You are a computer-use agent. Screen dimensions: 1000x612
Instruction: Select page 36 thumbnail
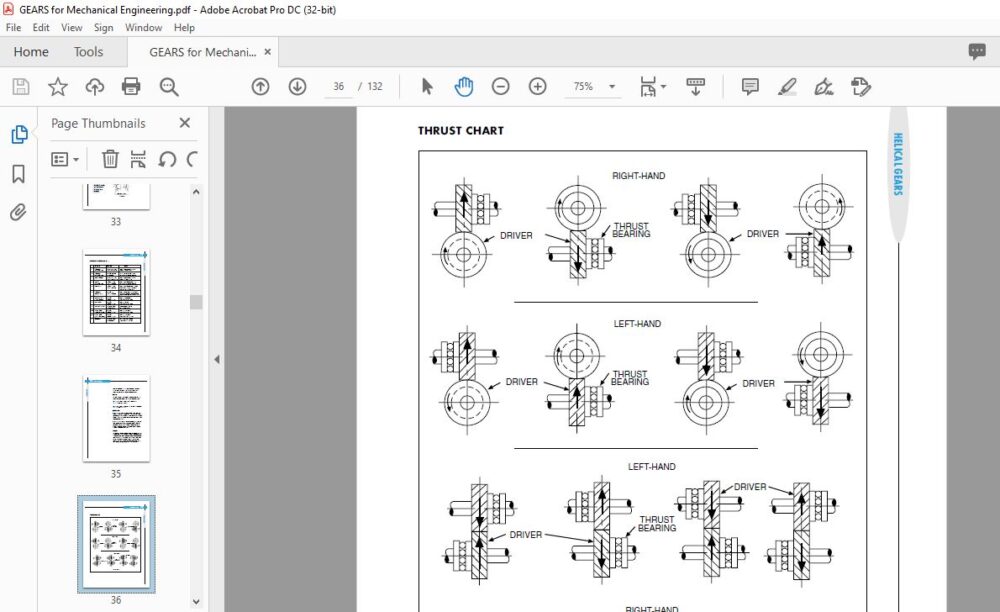click(x=116, y=544)
